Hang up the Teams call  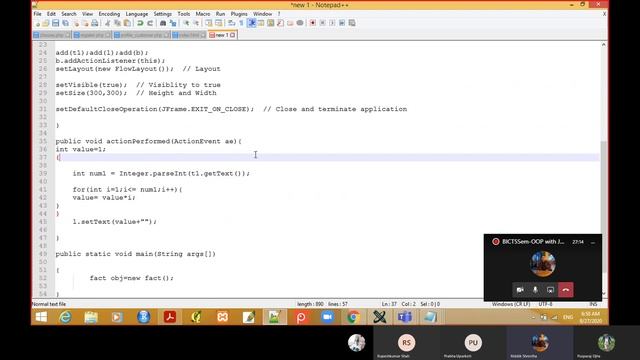(x=566, y=290)
